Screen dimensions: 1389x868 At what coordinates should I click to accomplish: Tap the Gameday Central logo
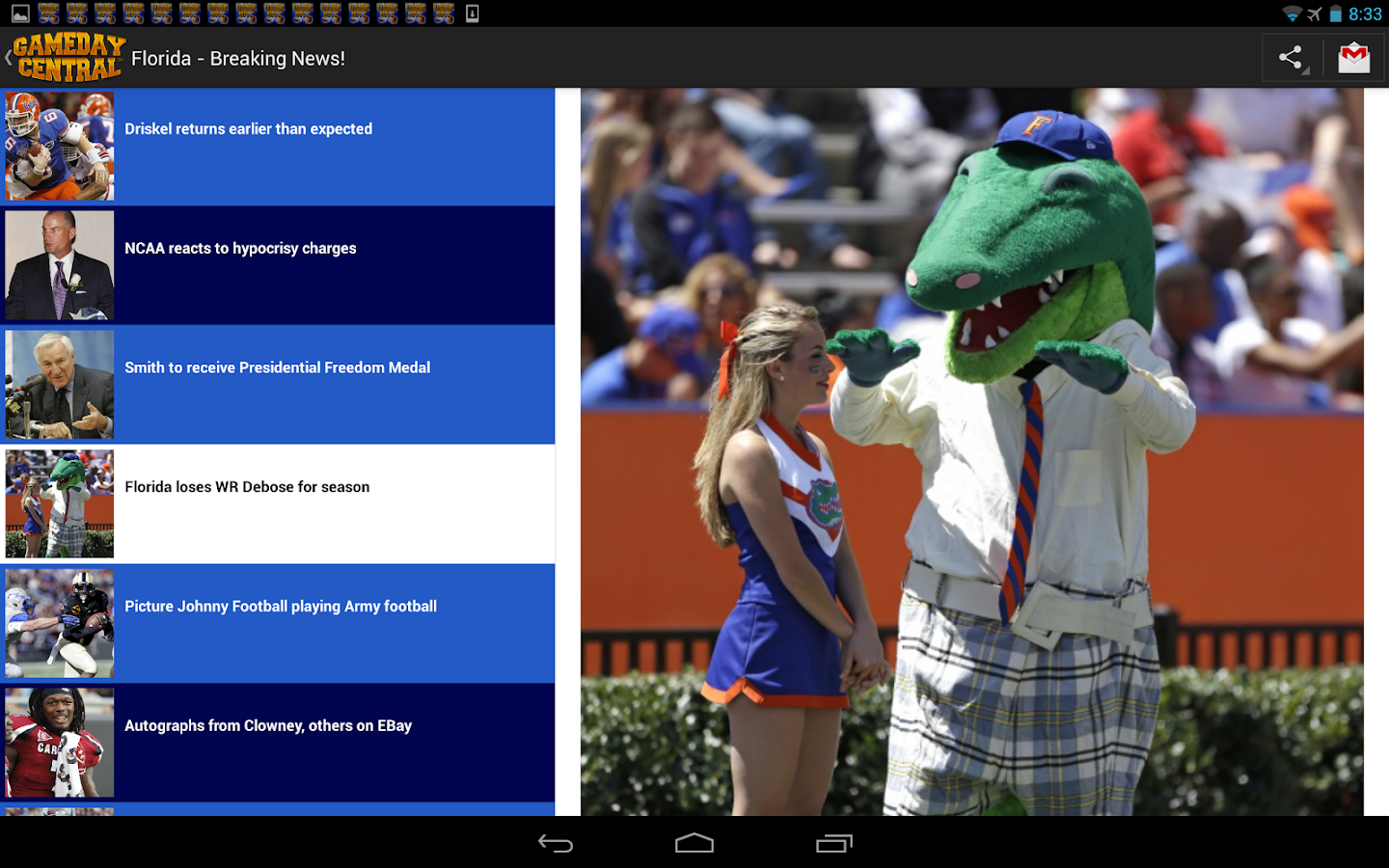click(x=68, y=58)
